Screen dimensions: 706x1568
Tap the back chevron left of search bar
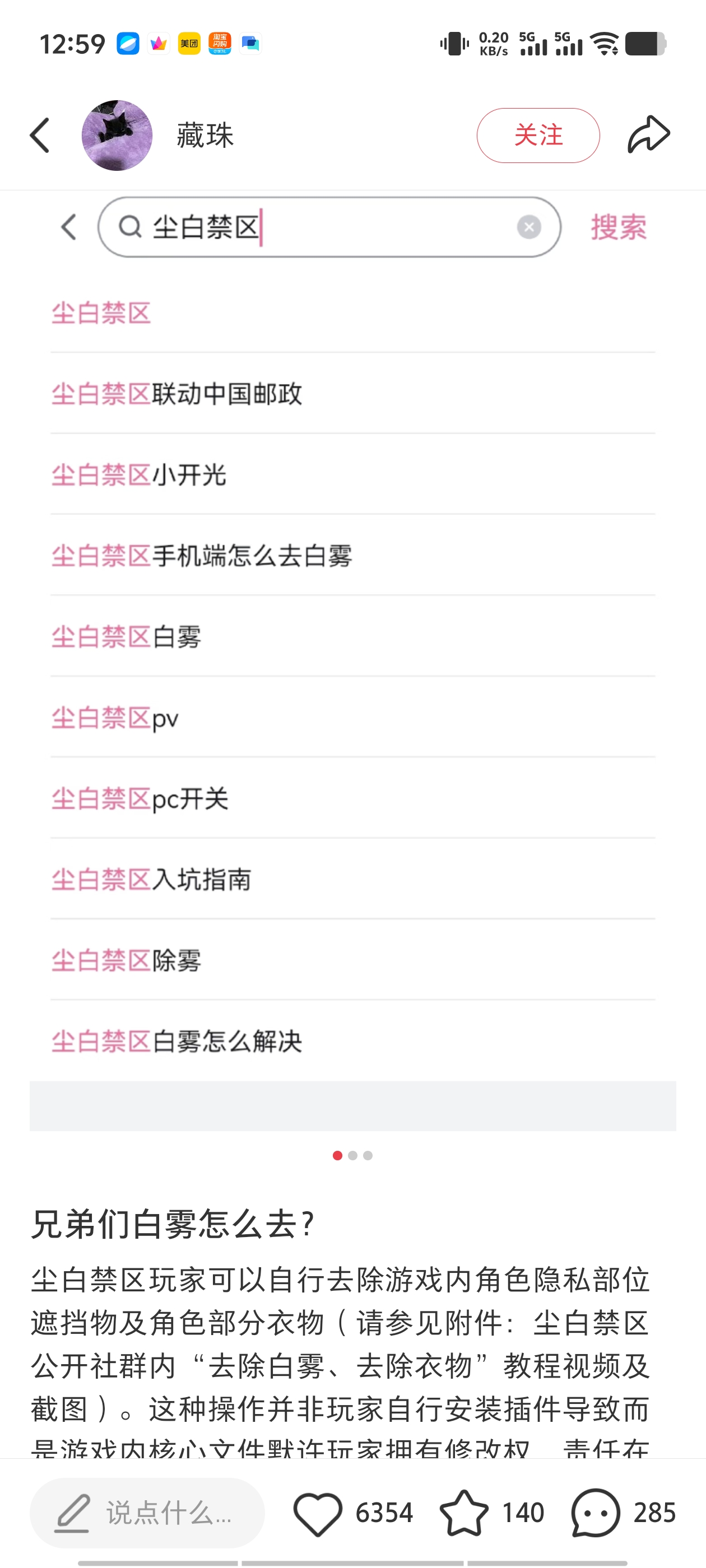point(69,227)
